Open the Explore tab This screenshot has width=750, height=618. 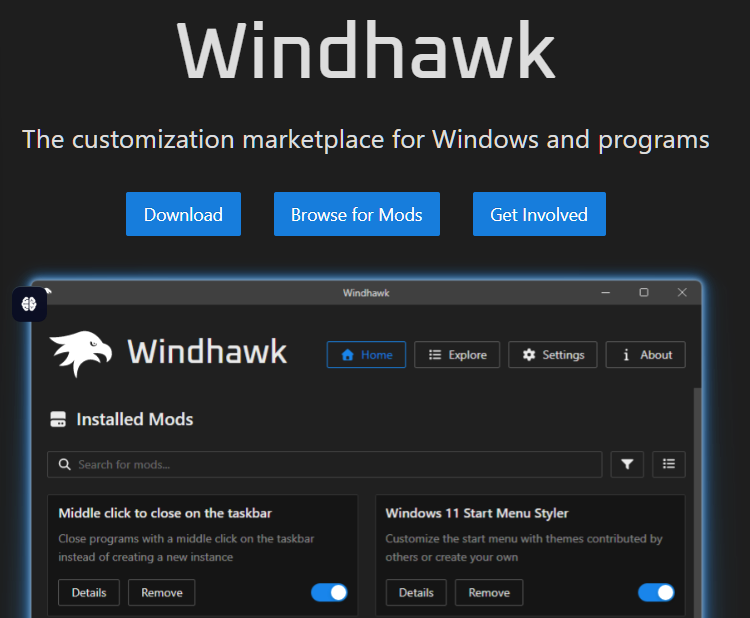click(x=457, y=354)
